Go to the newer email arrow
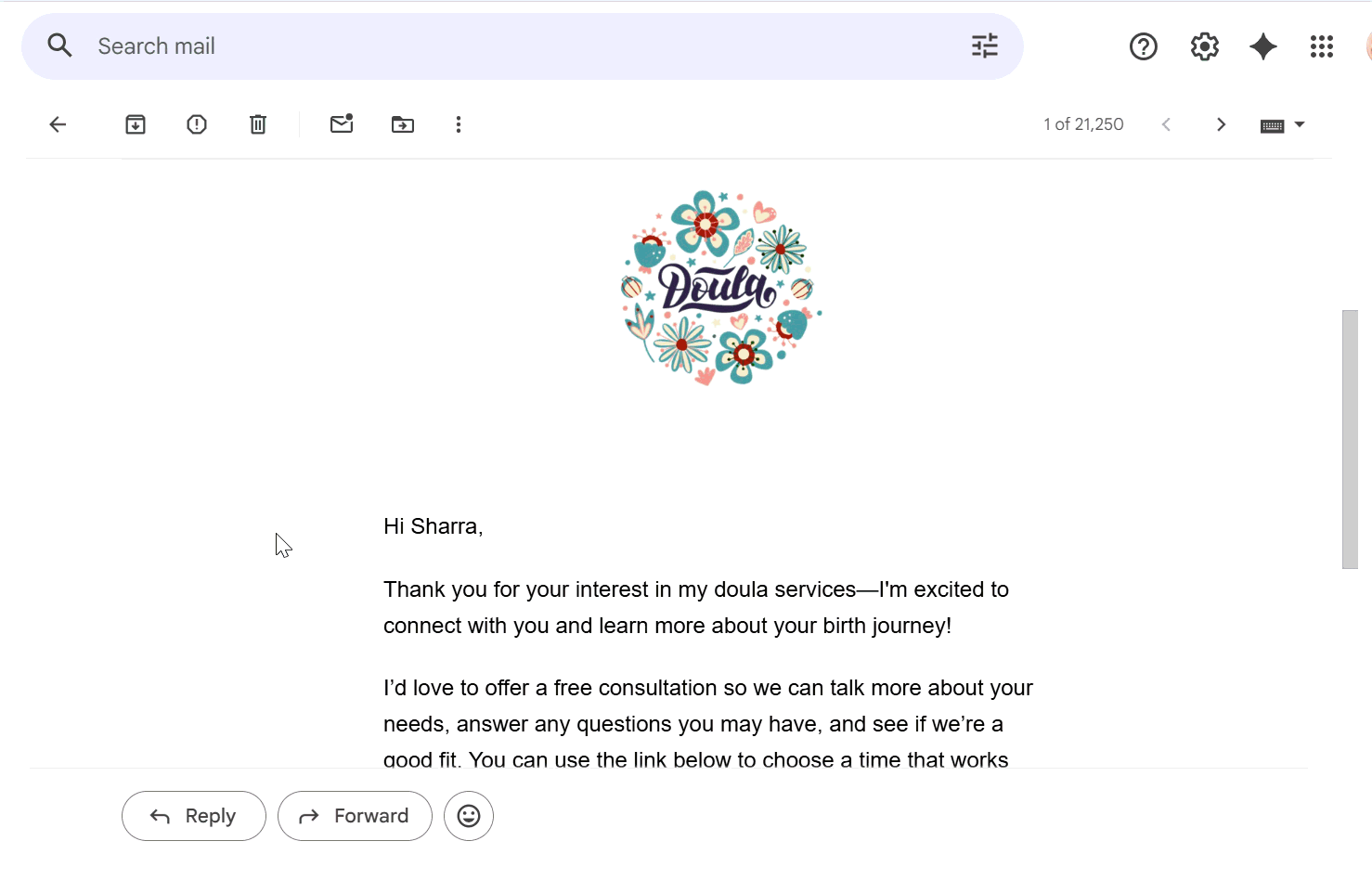Viewport: 1372px width, 880px height. coord(1167,124)
